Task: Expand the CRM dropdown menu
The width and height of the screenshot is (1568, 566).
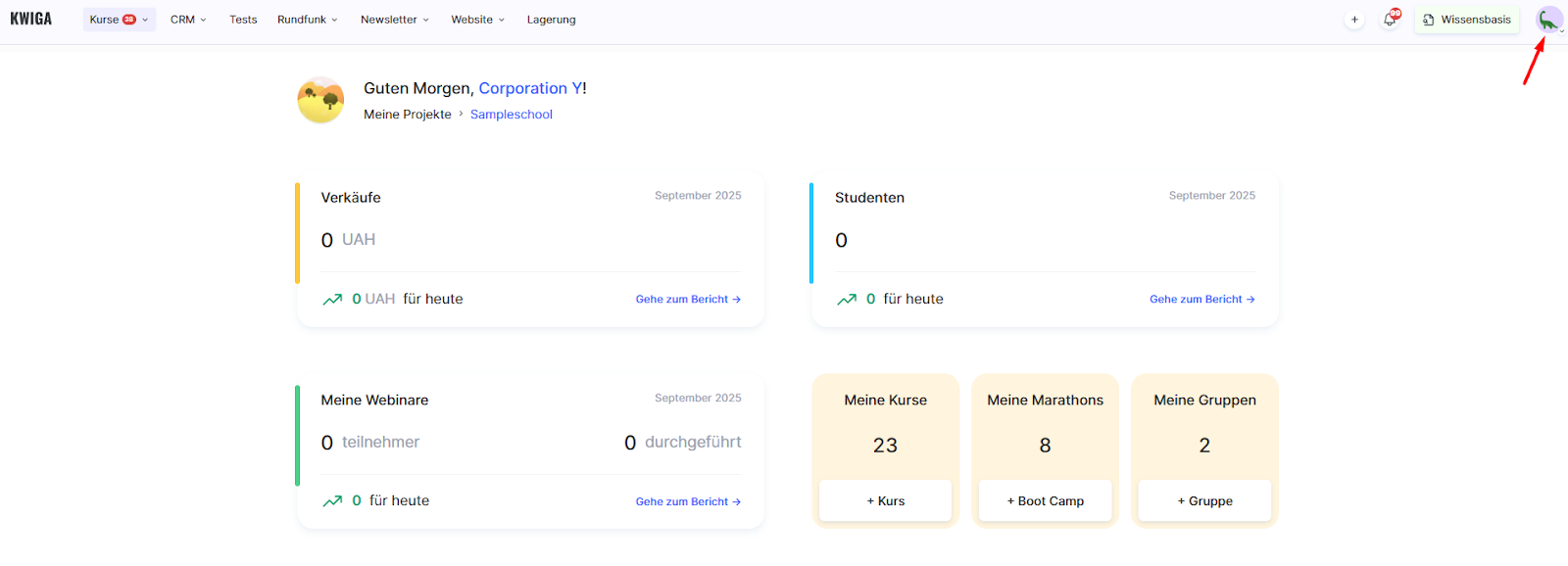Action: (188, 20)
